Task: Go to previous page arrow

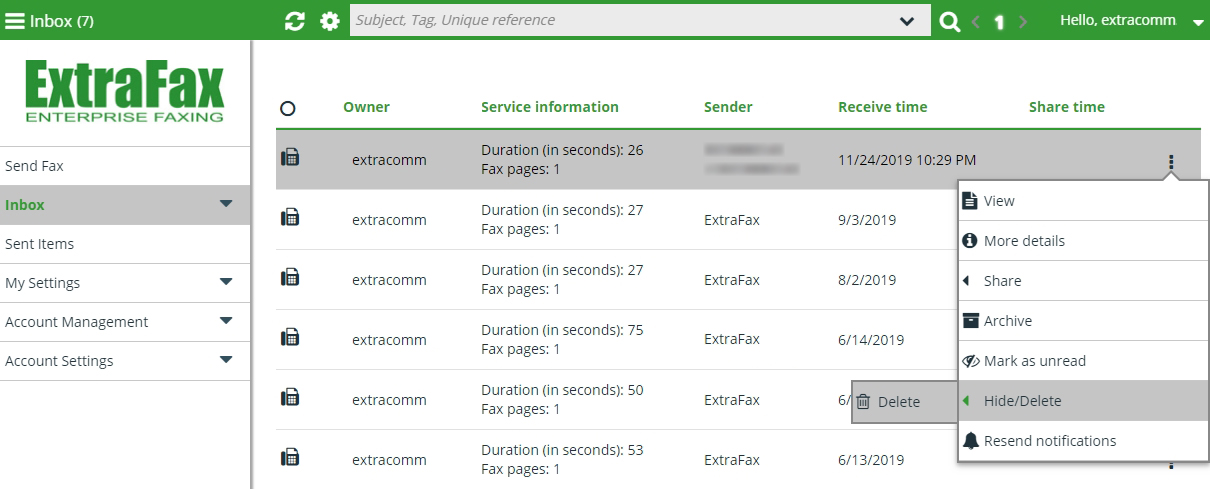Action: pyautogui.click(x=976, y=21)
